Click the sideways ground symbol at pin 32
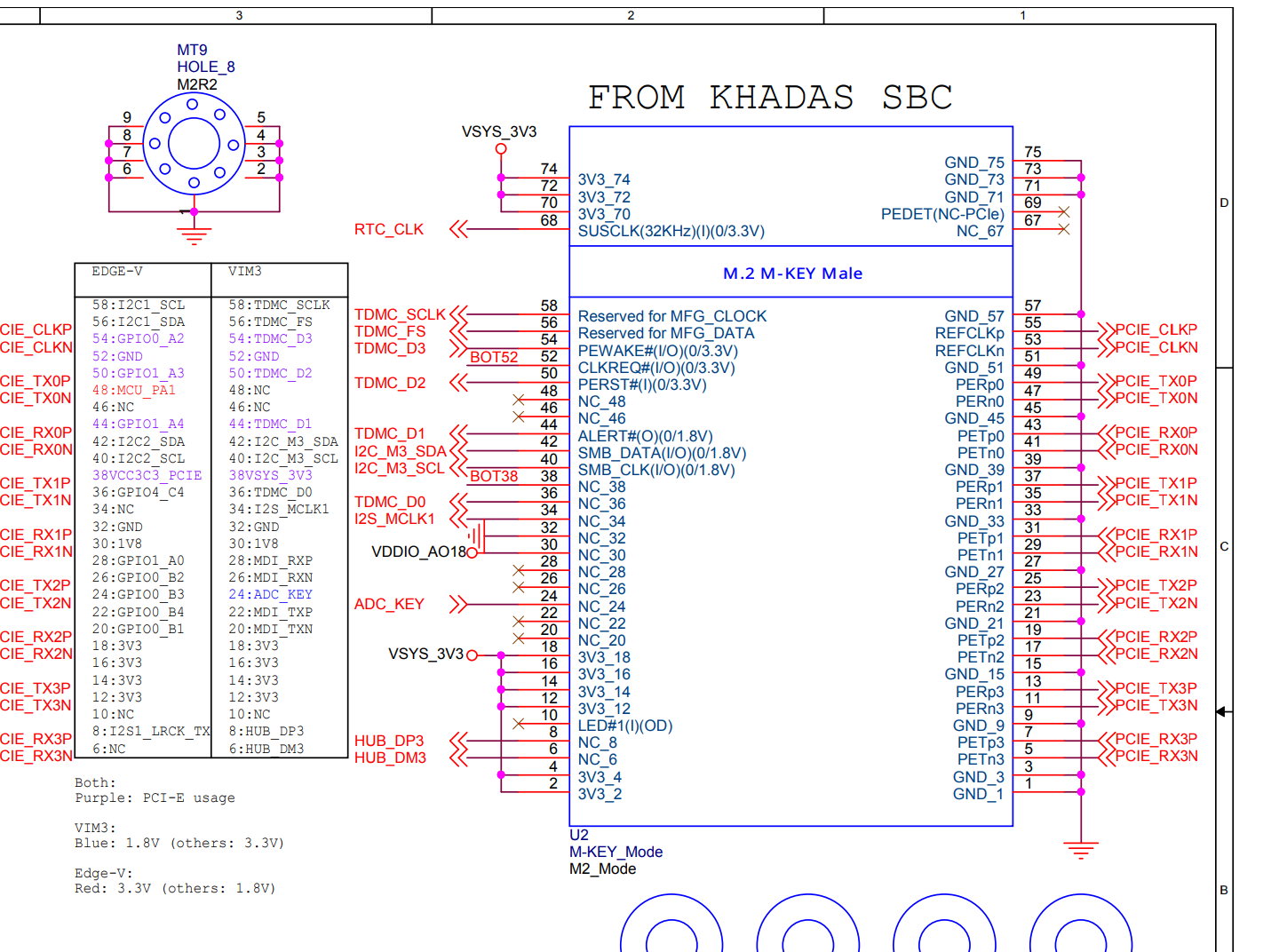This screenshot has width=1279, height=952. pyautogui.click(x=477, y=535)
